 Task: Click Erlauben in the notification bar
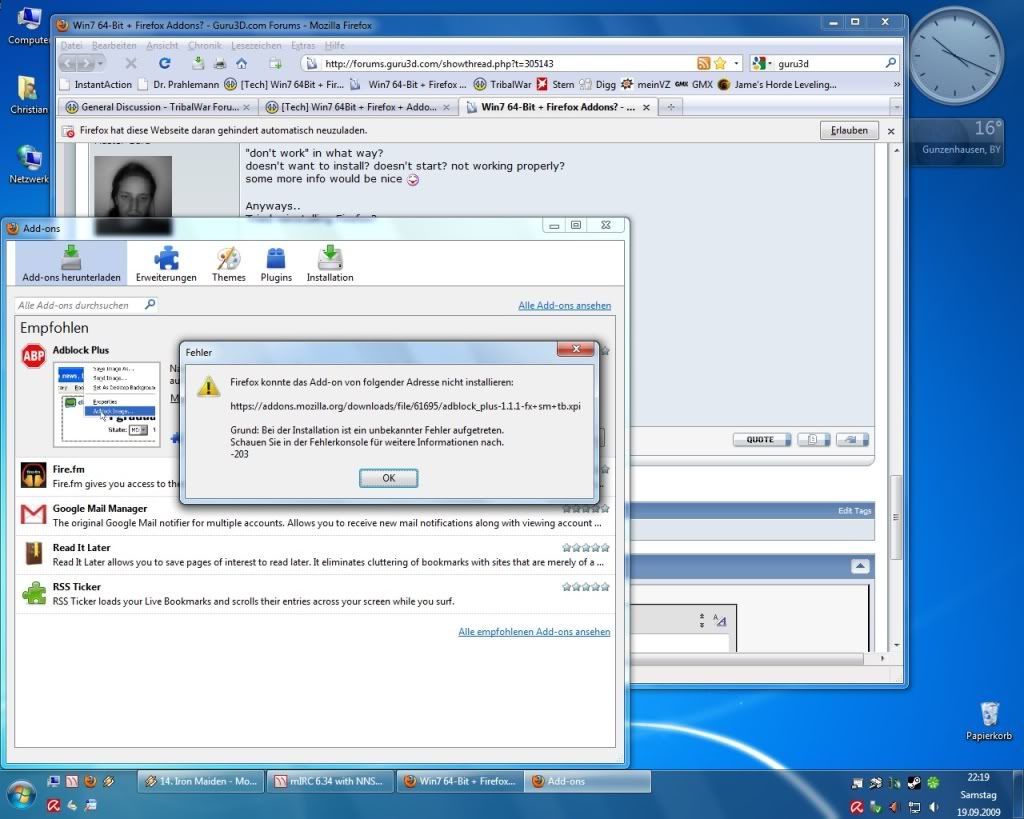point(849,131)
